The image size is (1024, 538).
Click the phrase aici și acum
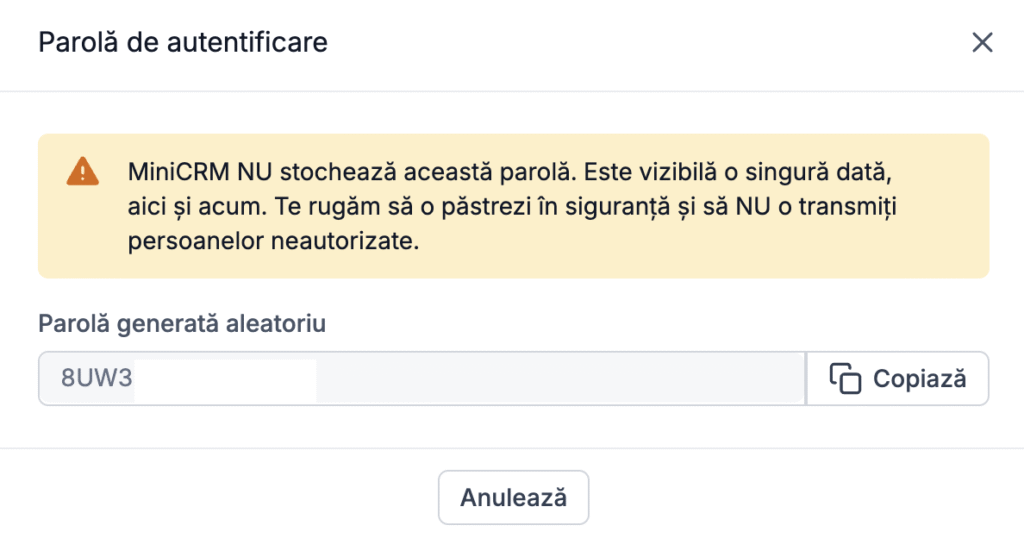point(197,207)
